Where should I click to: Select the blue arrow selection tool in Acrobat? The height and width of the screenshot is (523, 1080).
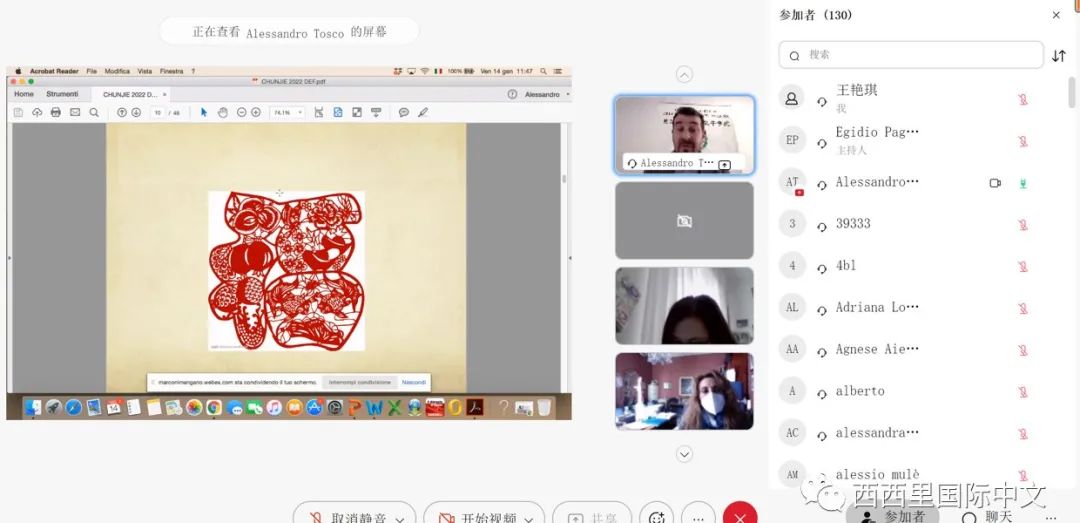click(204, 112)
